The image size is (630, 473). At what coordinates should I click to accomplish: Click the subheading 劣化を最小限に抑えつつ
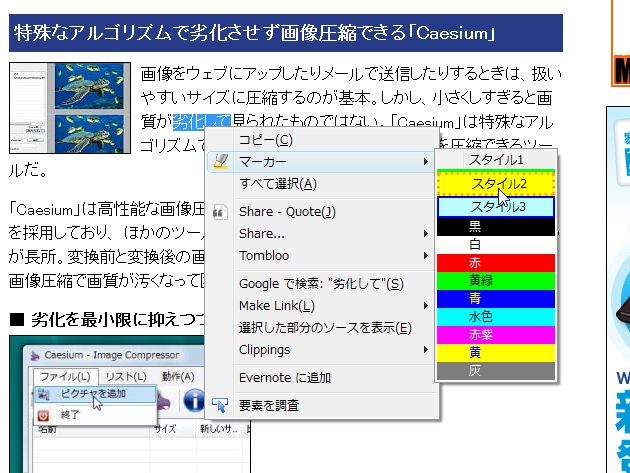(x=118, y=320)
